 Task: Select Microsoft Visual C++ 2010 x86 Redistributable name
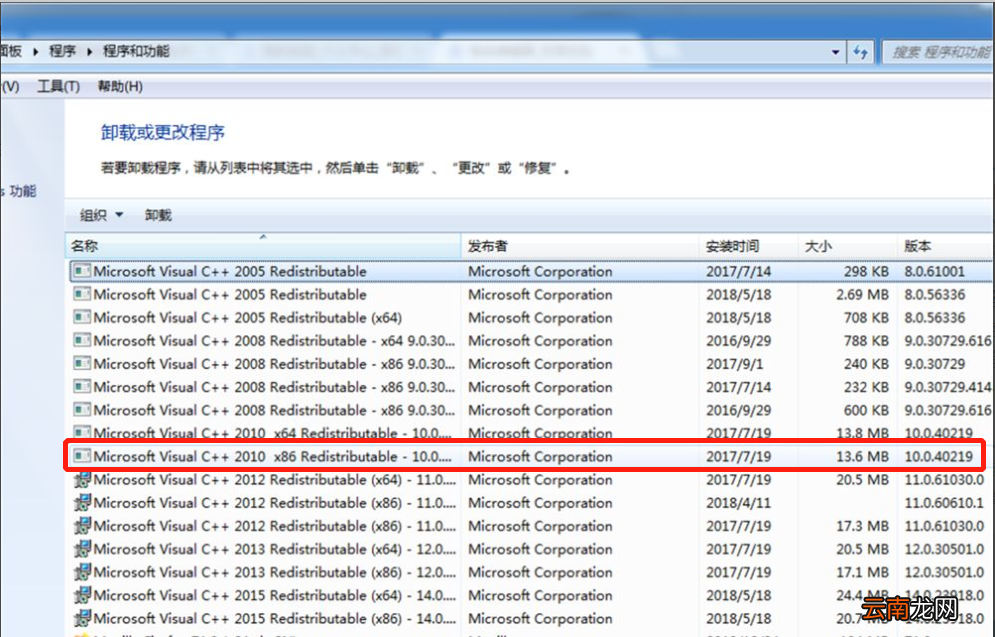coord(272,456)
